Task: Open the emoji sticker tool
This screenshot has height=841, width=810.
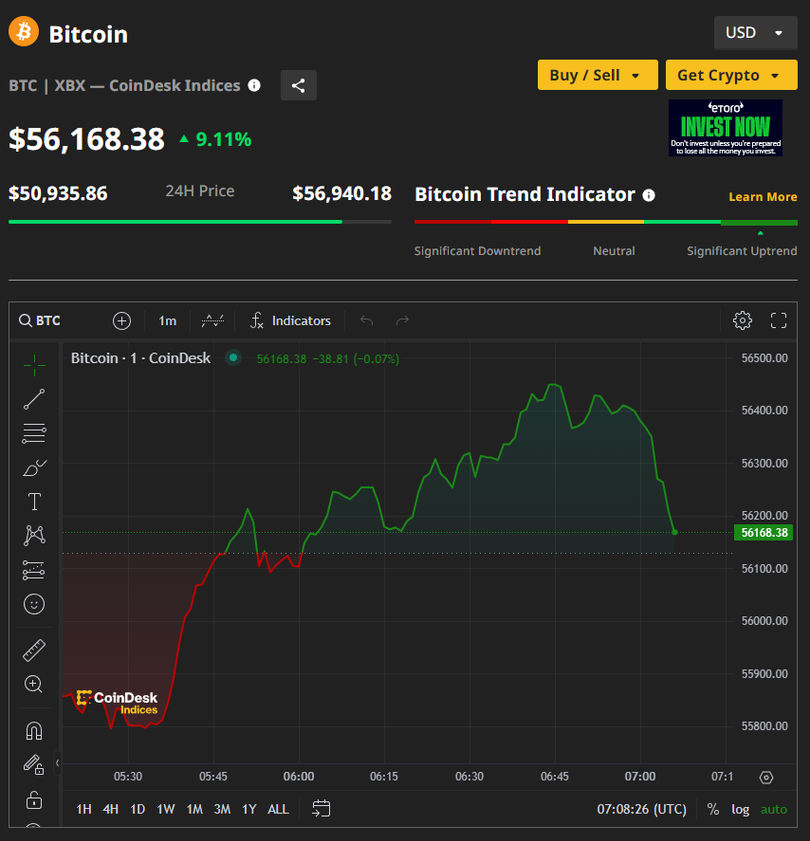Action: tap(34, 604)
